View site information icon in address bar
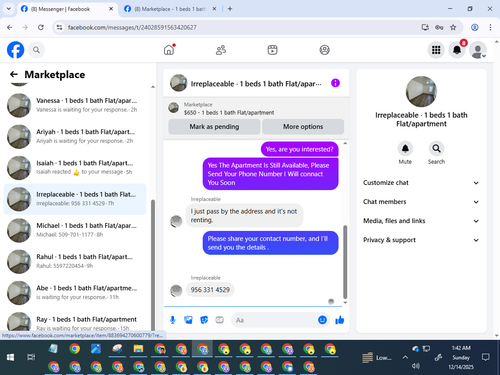This screenshot has height=375, width=500. point(59,27)
